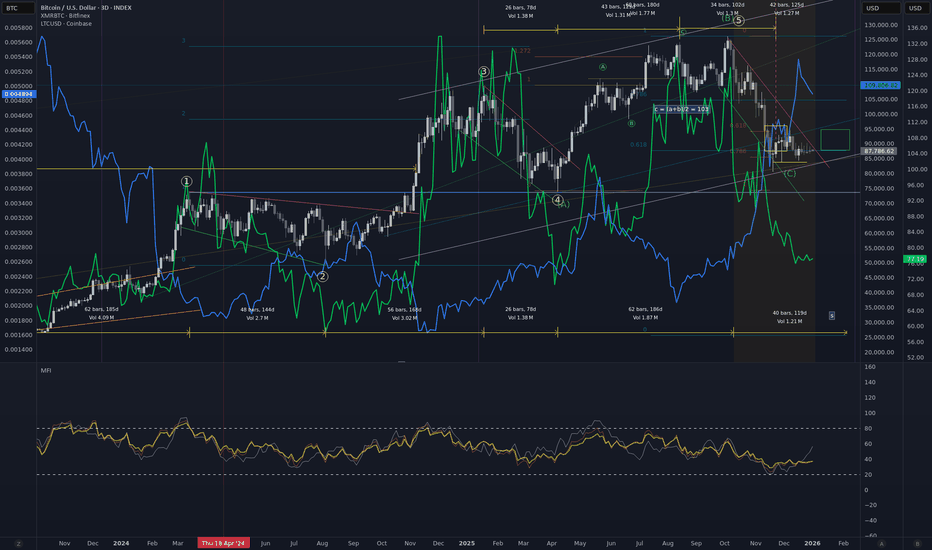Click the MFI indicator label
932x550 pixels.
(46, 370)
